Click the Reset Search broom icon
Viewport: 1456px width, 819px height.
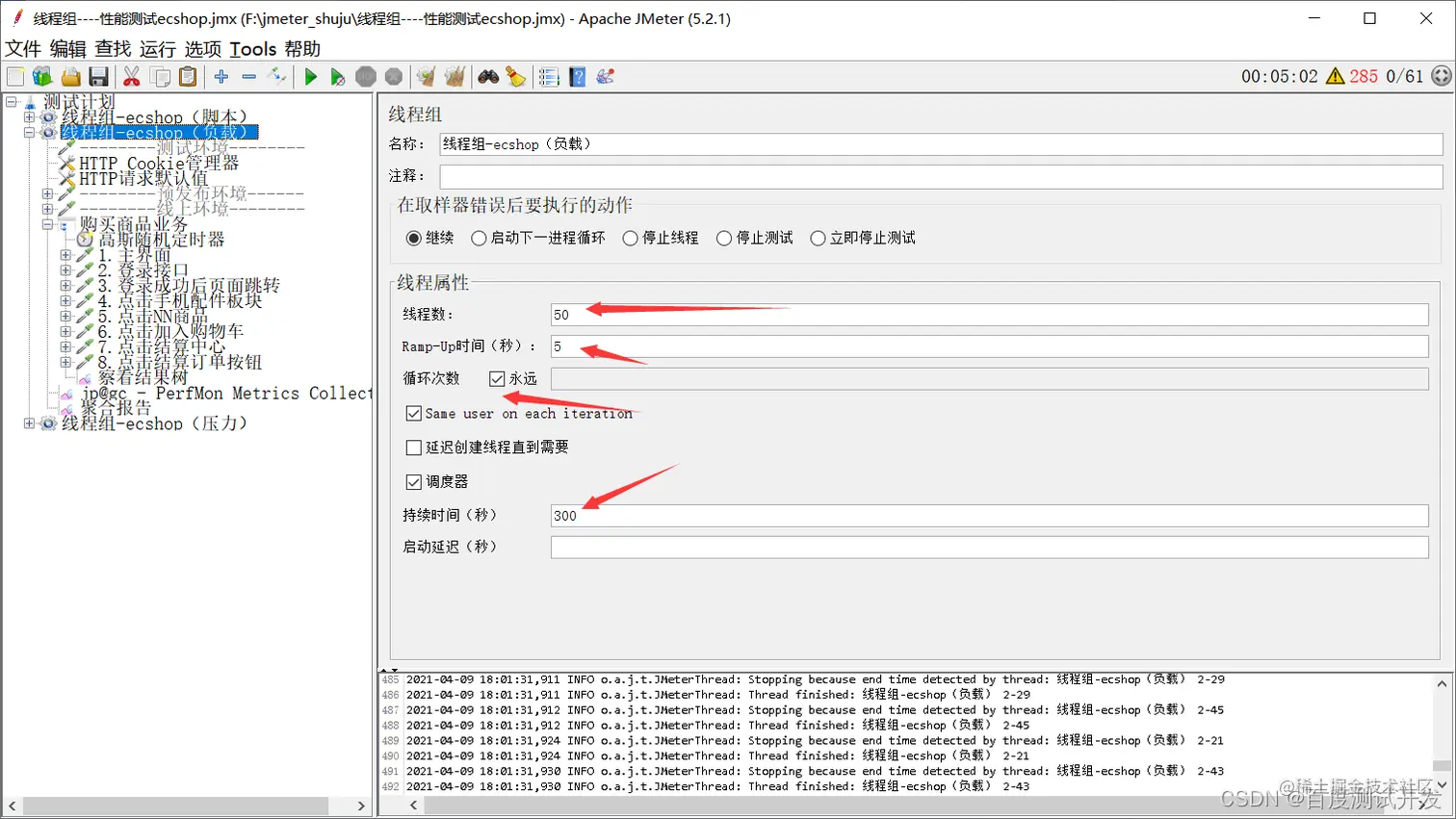[516, 77]
